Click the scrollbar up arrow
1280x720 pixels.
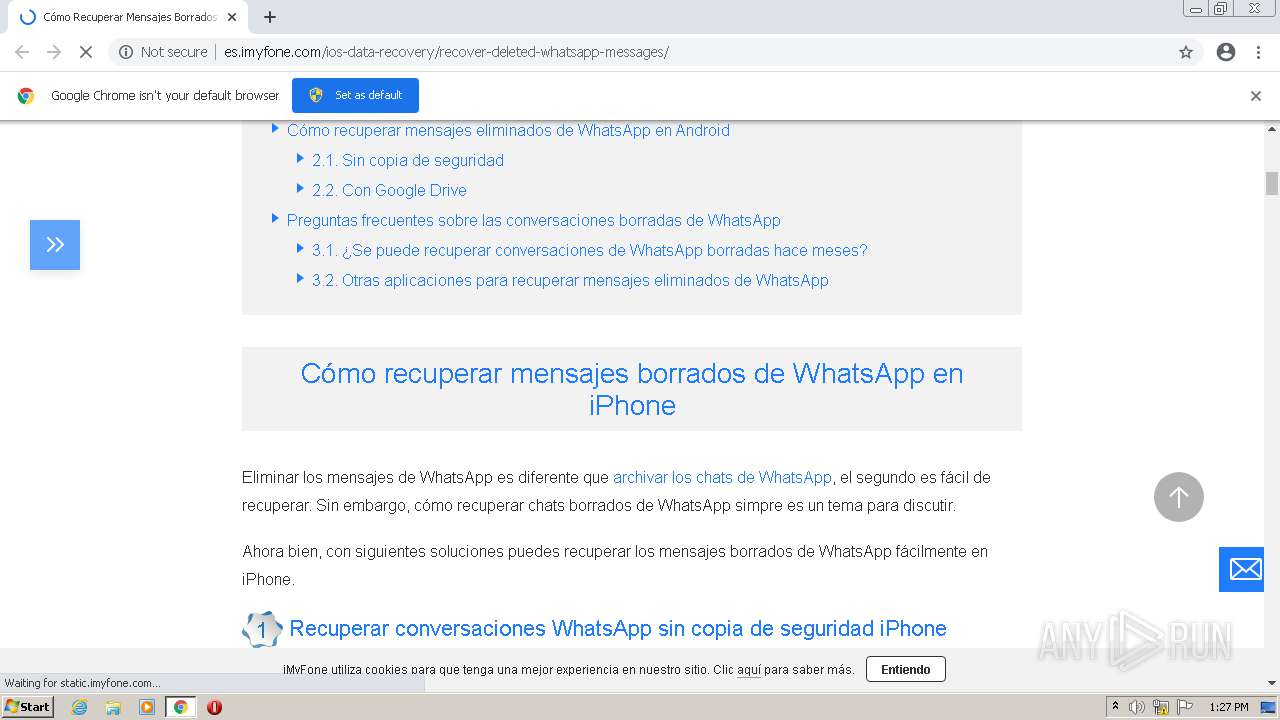click(1272, 129)
